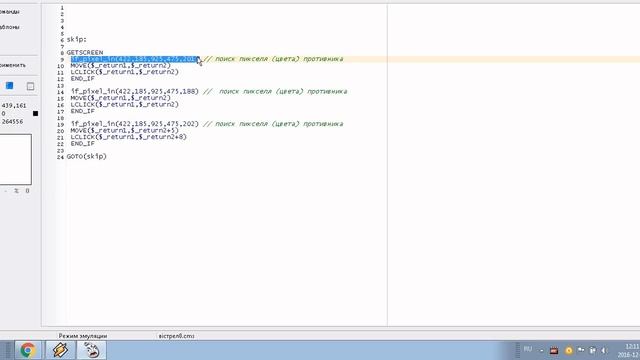Screen dimensions: 640x360
Task: Click the 'вістрел8.cms' file name in status bar
Action: tap(176, 336)
